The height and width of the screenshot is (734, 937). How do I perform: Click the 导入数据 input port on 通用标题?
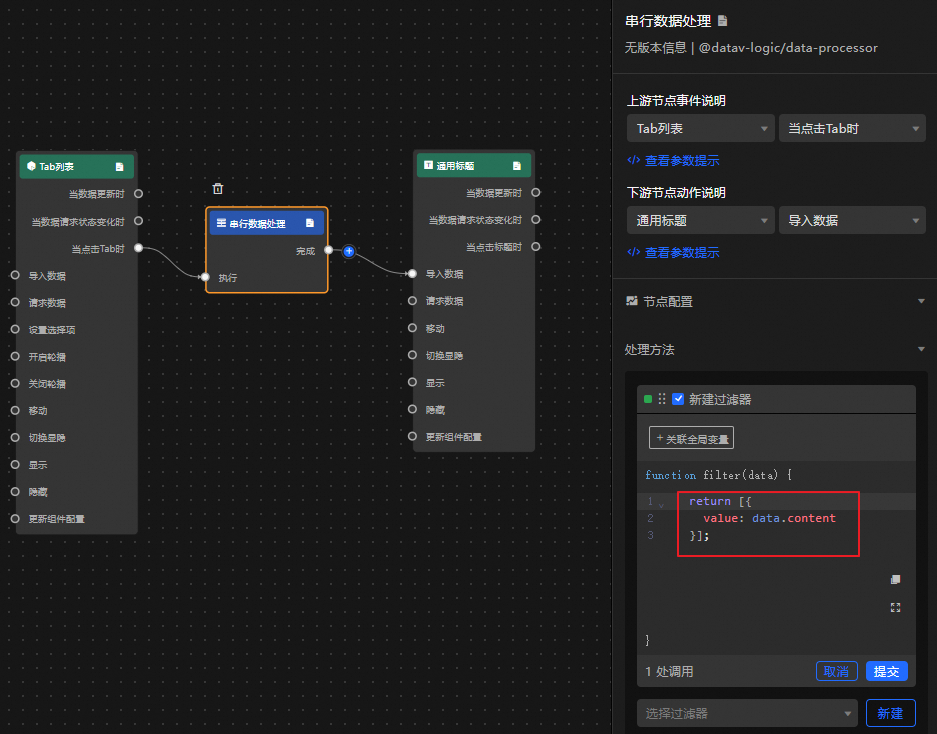click(412, 274)
